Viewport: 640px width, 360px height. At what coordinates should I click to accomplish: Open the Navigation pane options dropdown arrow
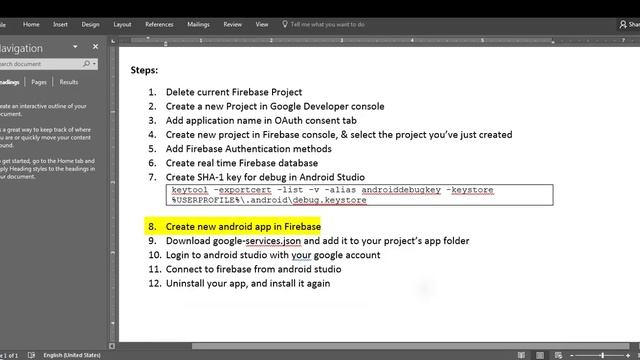(x=75, y=47)
